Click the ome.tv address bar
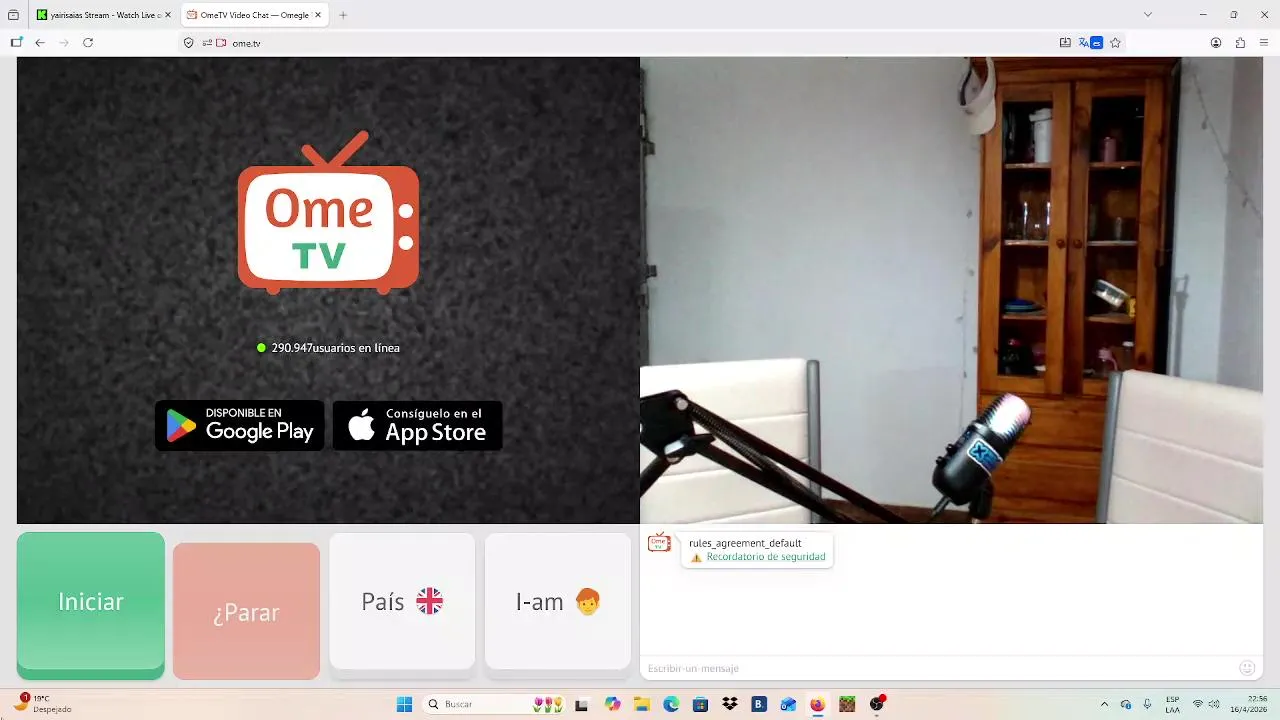Screen dimensions: 1280x720 [640, 43]
